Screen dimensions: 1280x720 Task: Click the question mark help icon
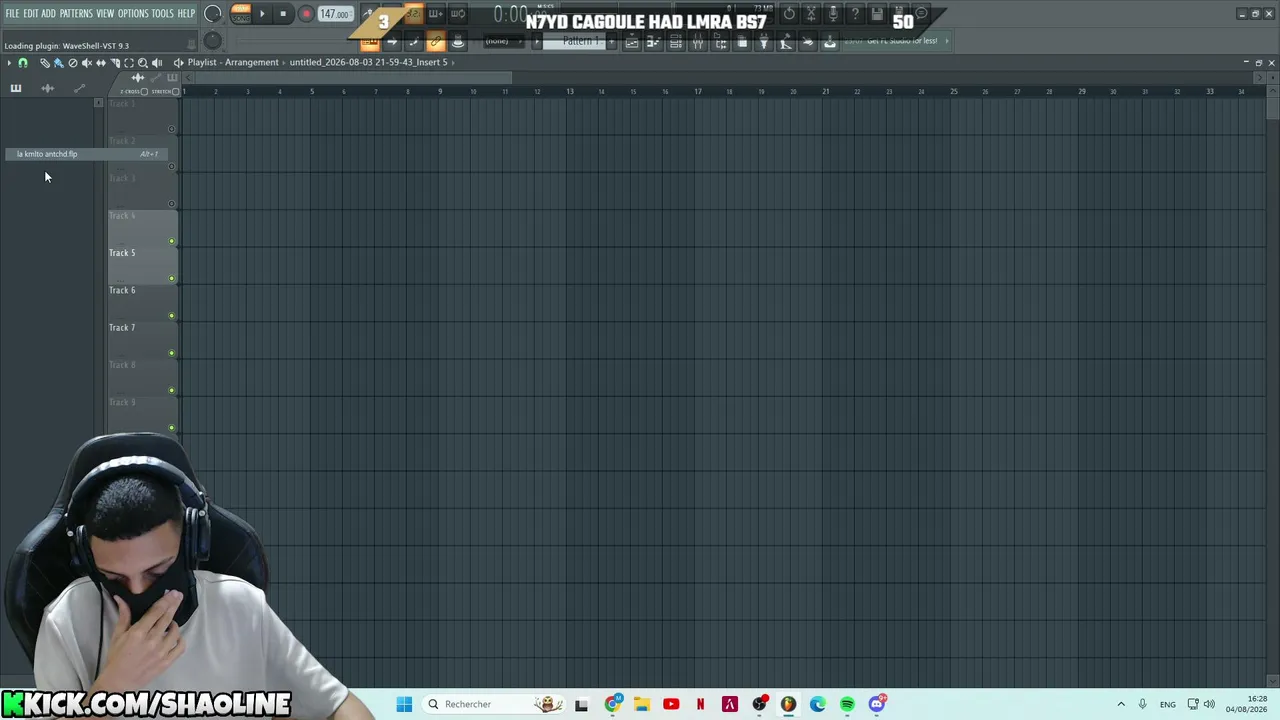point(855,14)
